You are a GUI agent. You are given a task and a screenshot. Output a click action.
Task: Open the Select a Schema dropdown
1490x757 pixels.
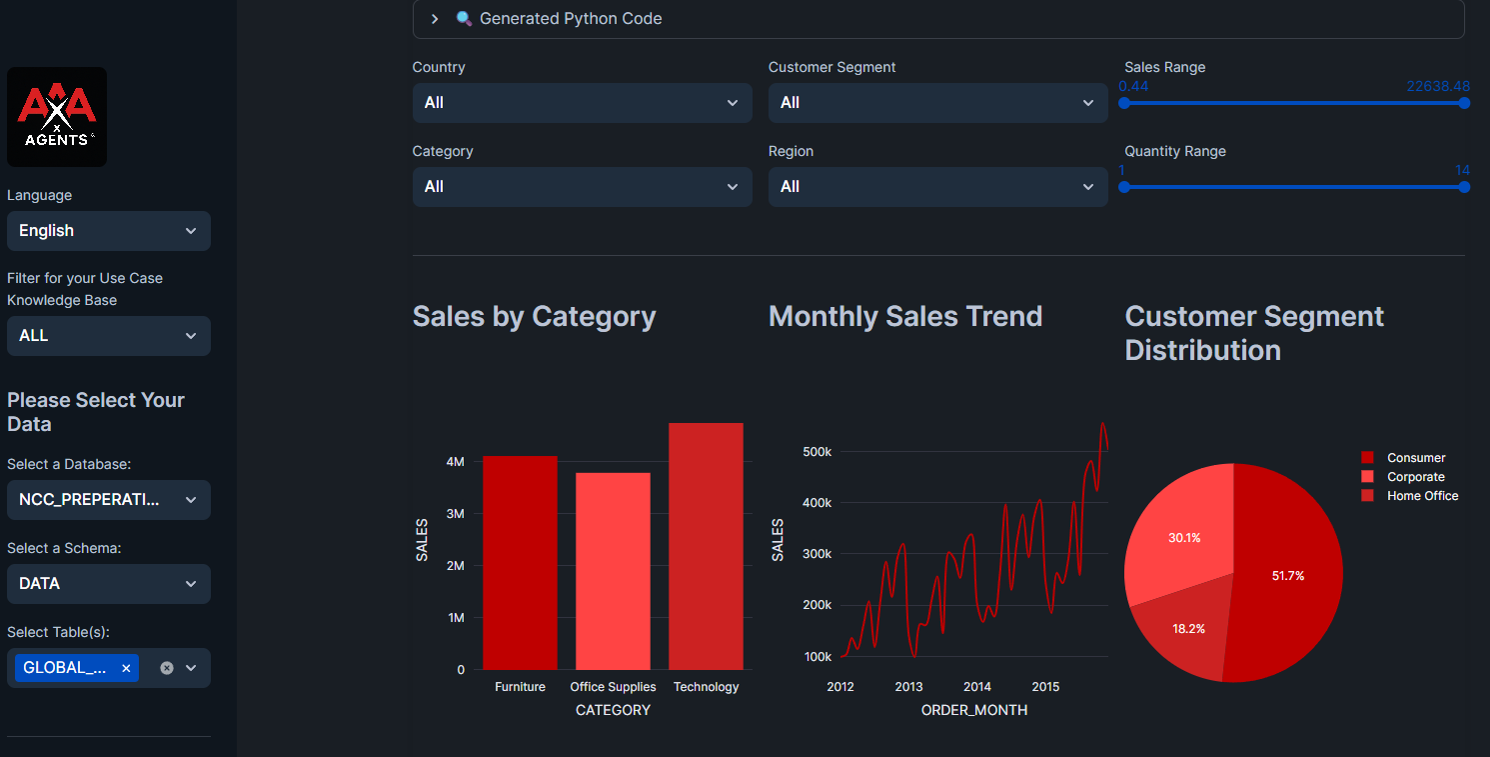tap(108, 584)
